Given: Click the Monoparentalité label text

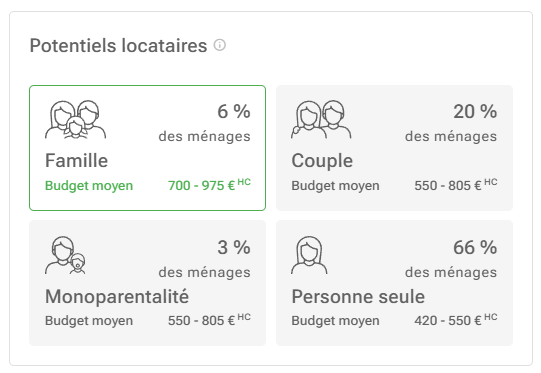Looking at the screenshot, I should pos(117,297).
